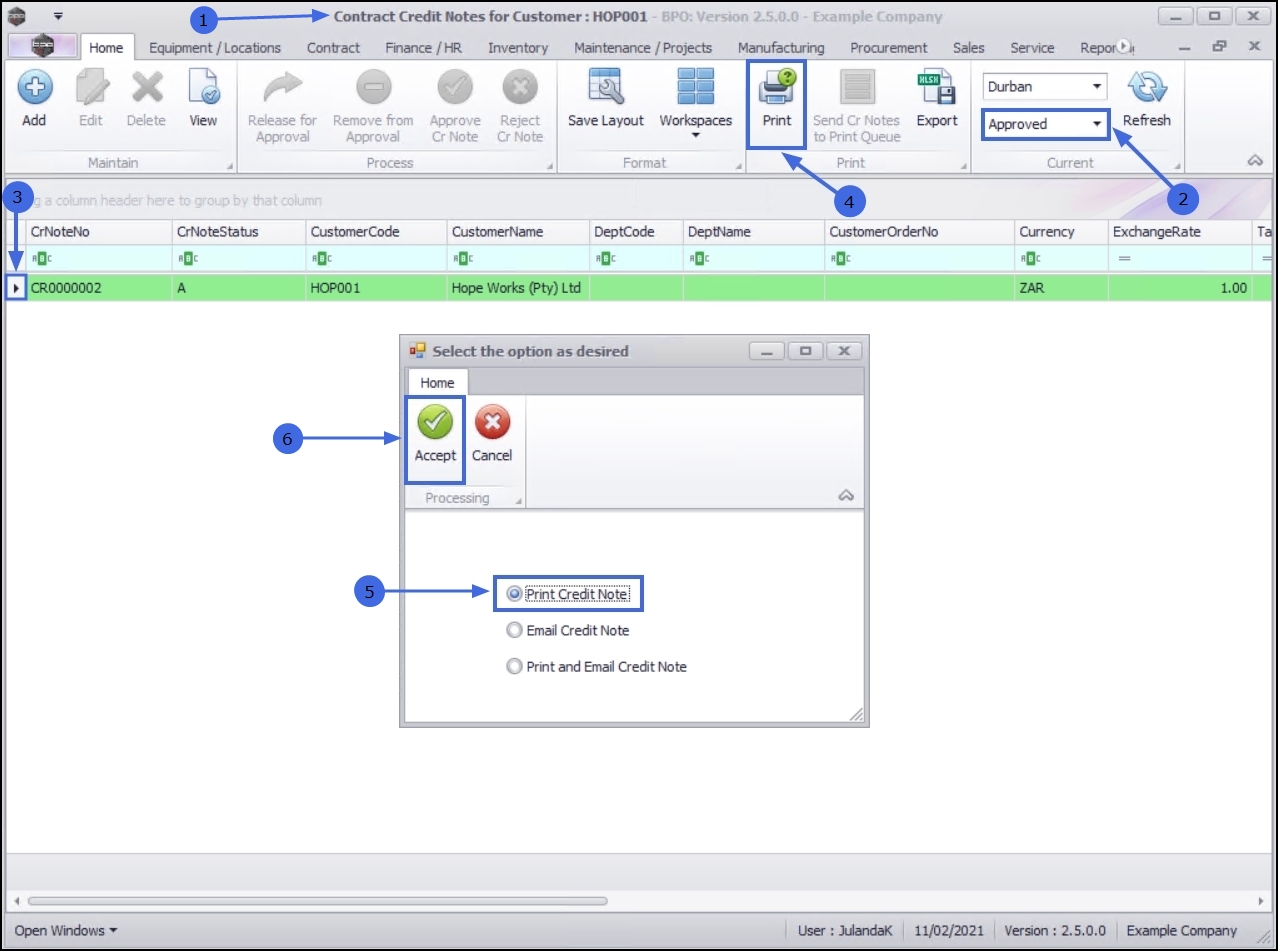Open the Equipment / Locations tab

click(x=215, y=47)
